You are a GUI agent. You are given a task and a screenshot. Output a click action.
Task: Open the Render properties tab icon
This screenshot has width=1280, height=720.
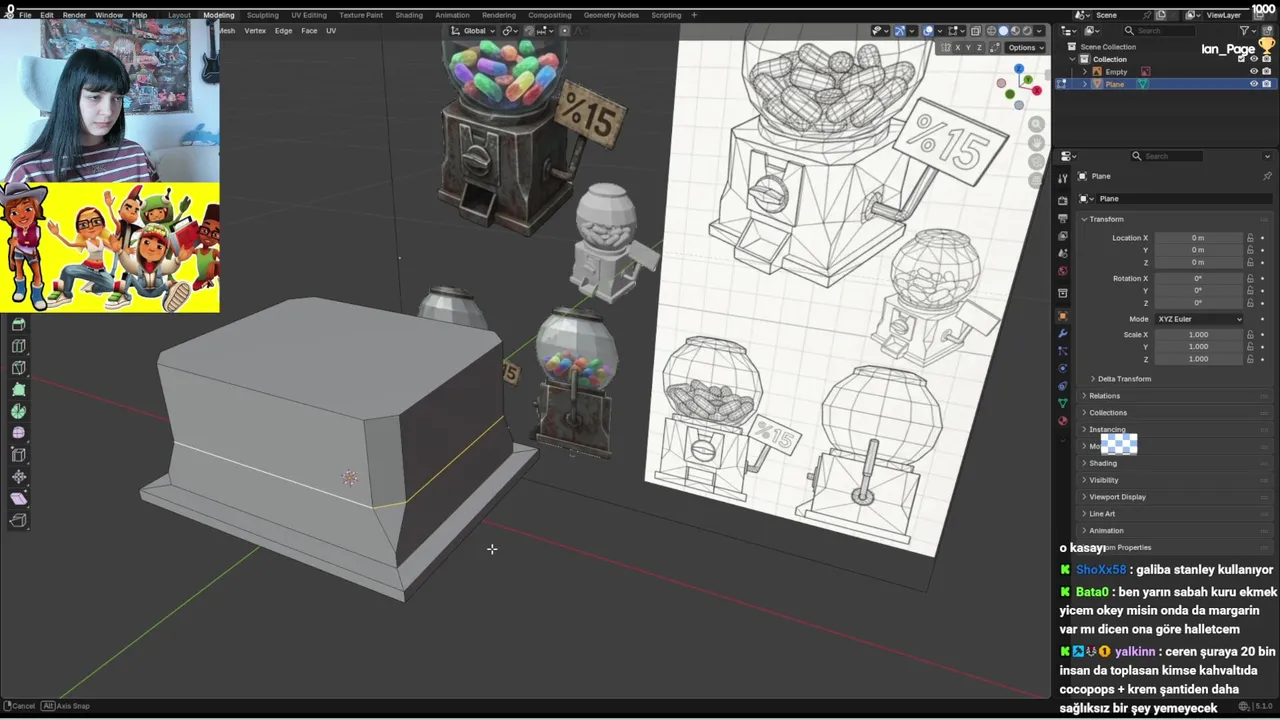click(x=1062, y=200)
